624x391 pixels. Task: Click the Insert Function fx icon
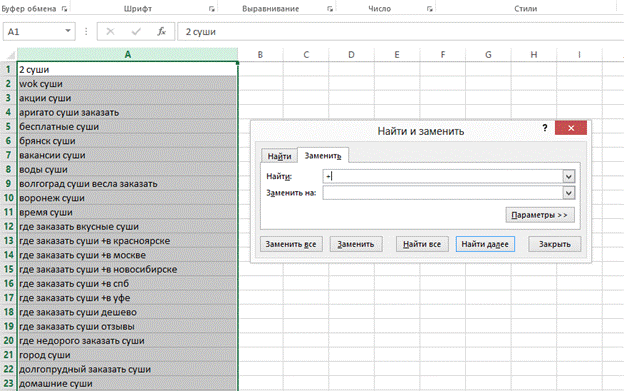[161, 31]
